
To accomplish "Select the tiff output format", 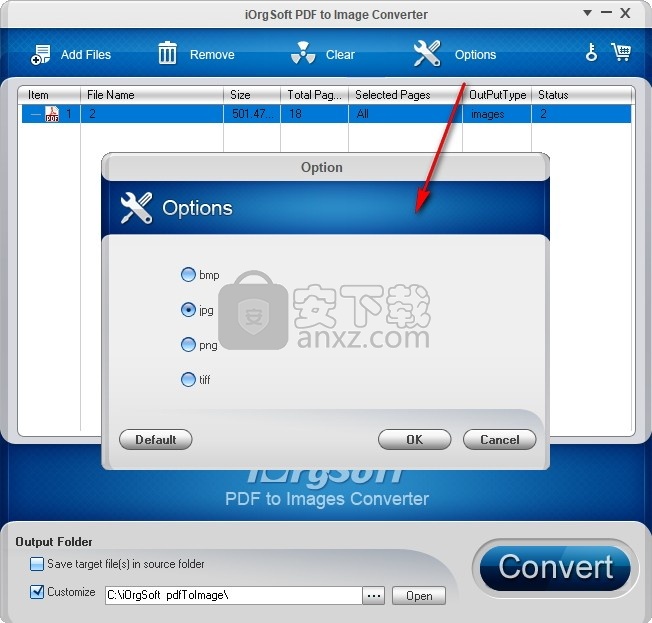I will click(188, 379).
